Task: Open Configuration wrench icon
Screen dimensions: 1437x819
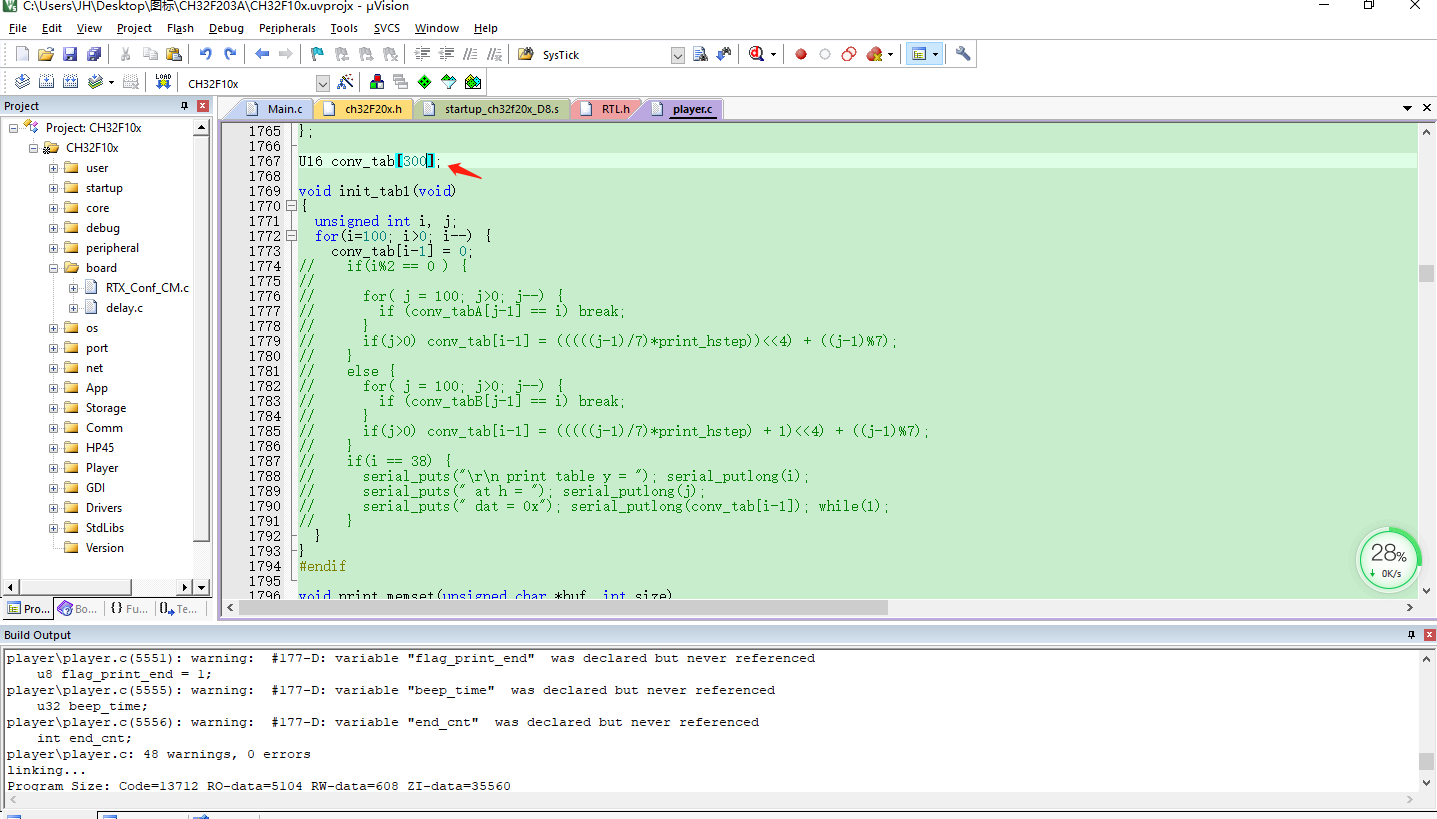Action: pyautogui.click(x=963, y=54)
